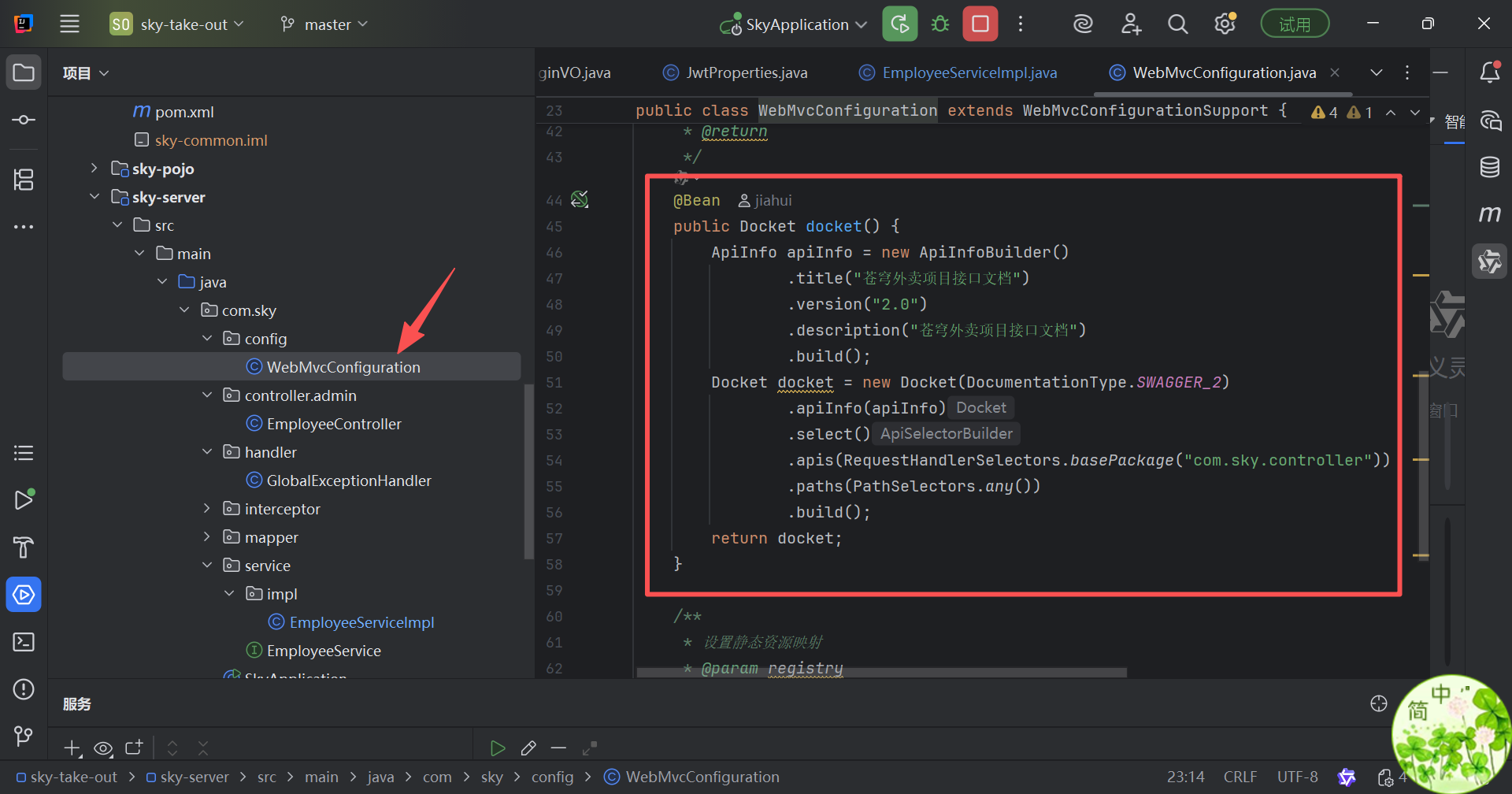1512x794 pixels.
Task: Click the 试用 trial button
Action: [x=1295, y=24]
